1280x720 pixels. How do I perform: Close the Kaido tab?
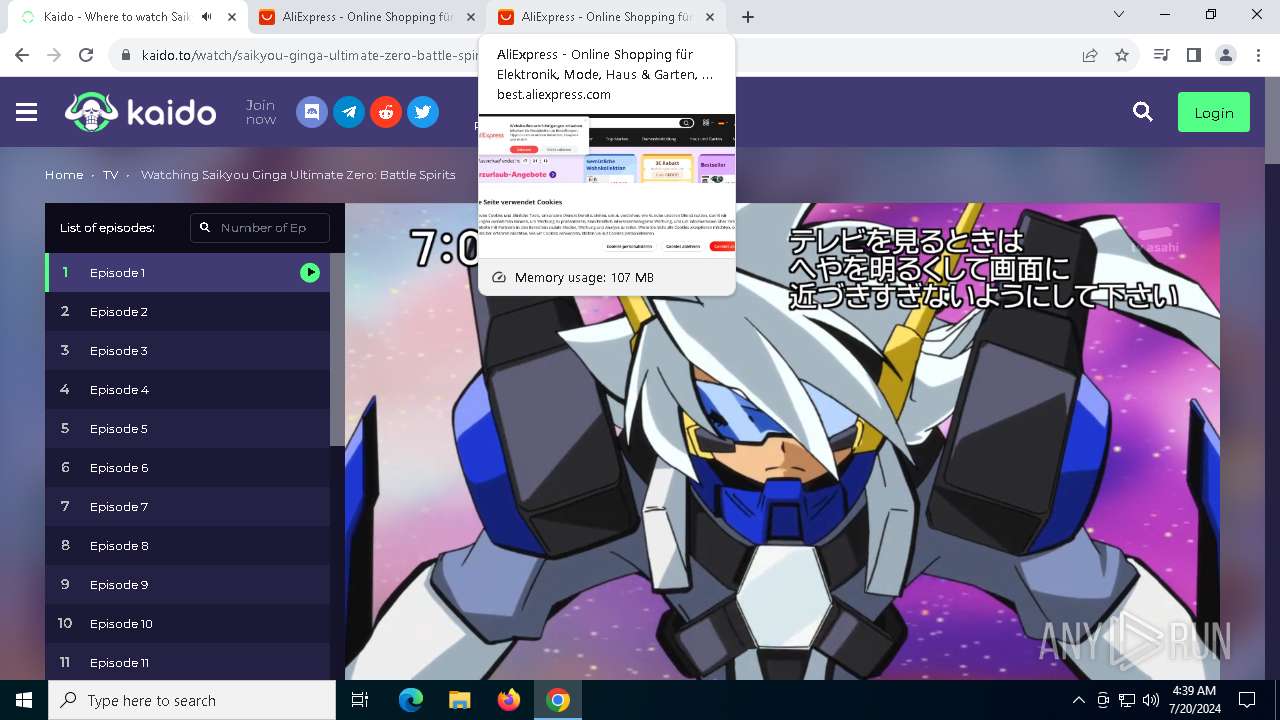(x=232, y=17)
